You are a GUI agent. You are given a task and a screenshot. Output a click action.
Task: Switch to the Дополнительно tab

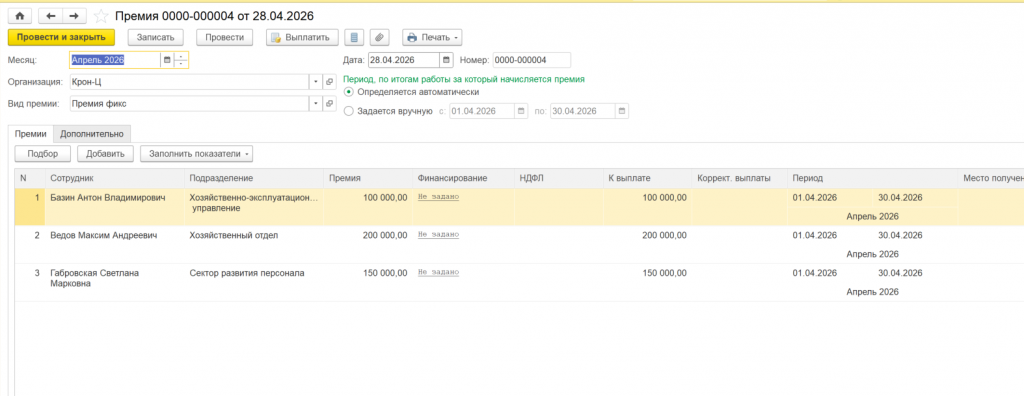pos(92,133)
